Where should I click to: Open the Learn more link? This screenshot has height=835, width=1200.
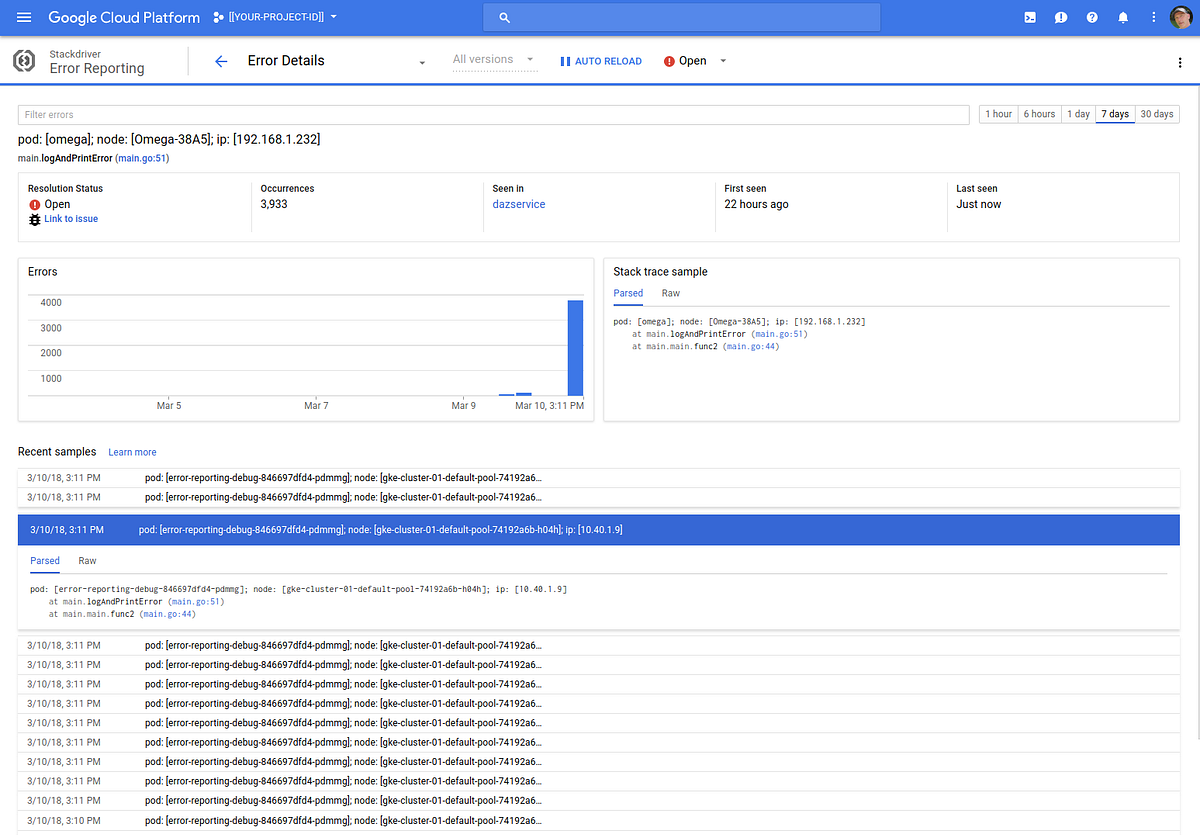click(x=132, y=452)
